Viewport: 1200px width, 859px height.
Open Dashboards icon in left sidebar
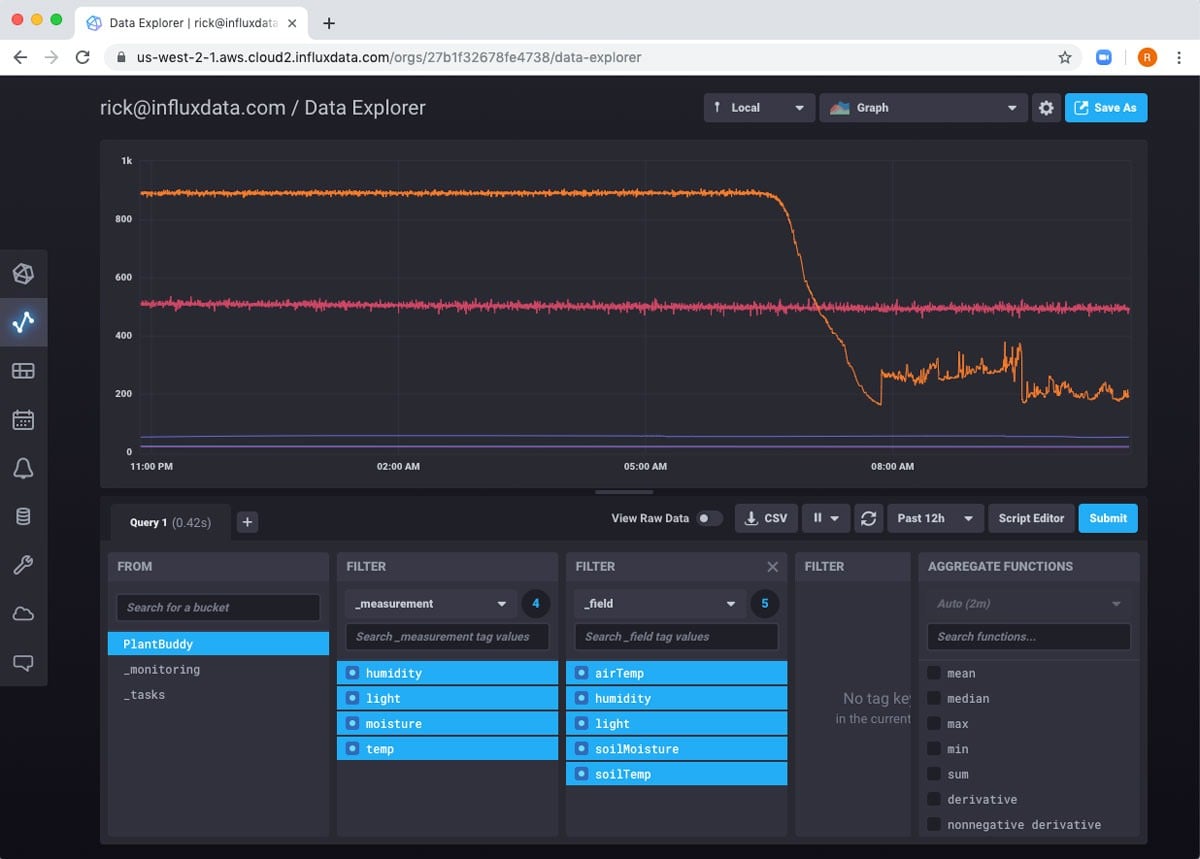(x=23, y=371)
